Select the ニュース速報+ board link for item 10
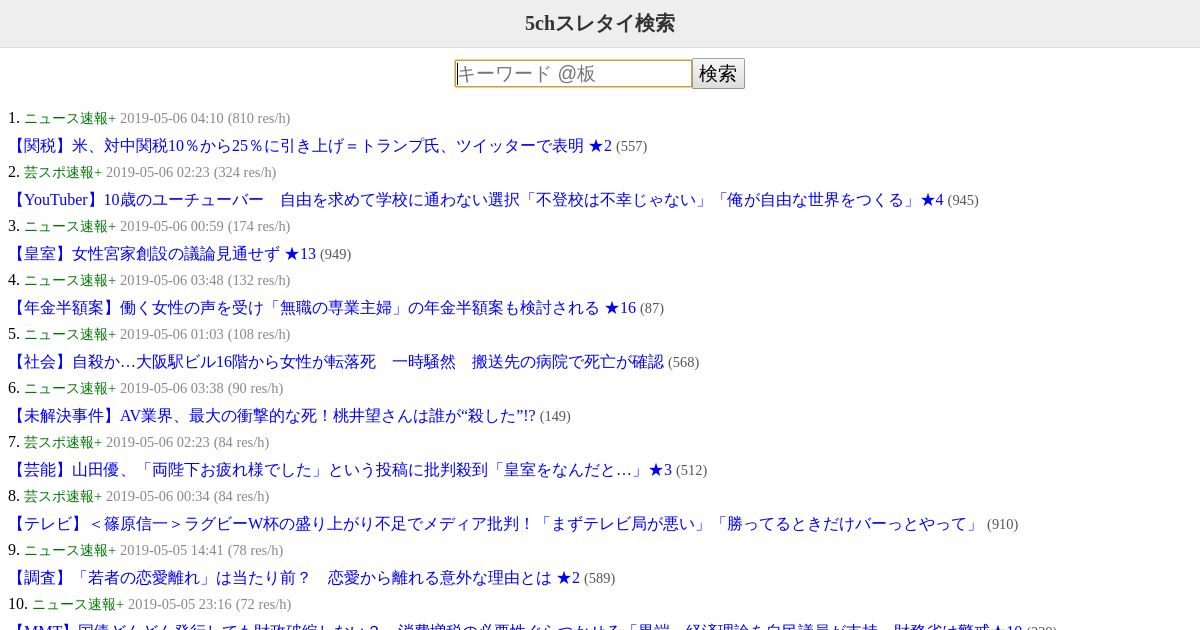 point(78,605)
